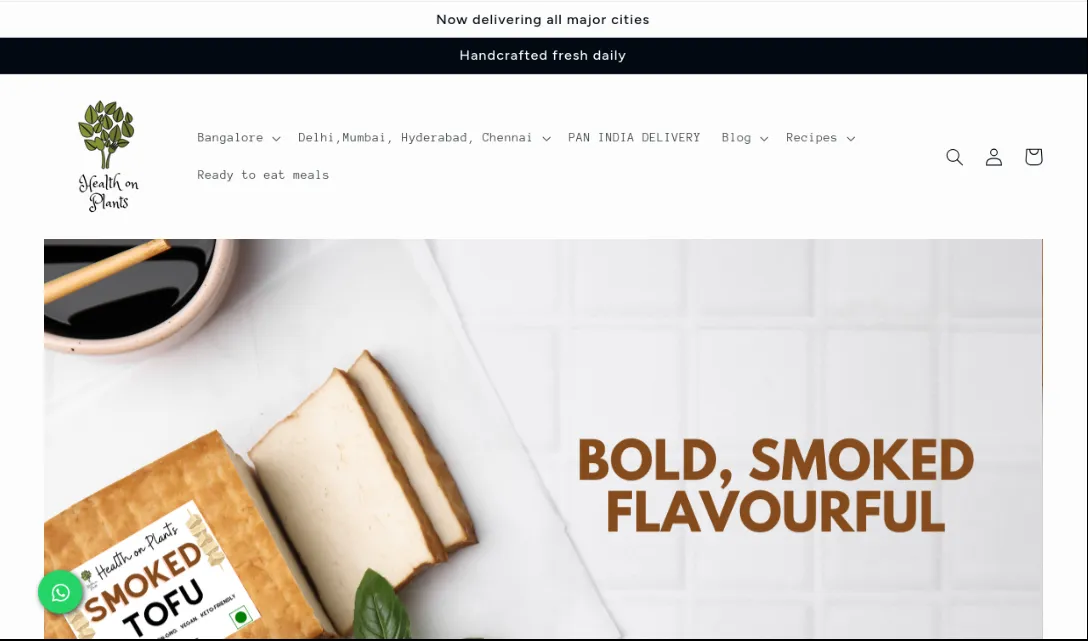Screen dimensions: 1088x641
Task: Expand the Bangalore dropdown menu
Action: pos(239,137)
